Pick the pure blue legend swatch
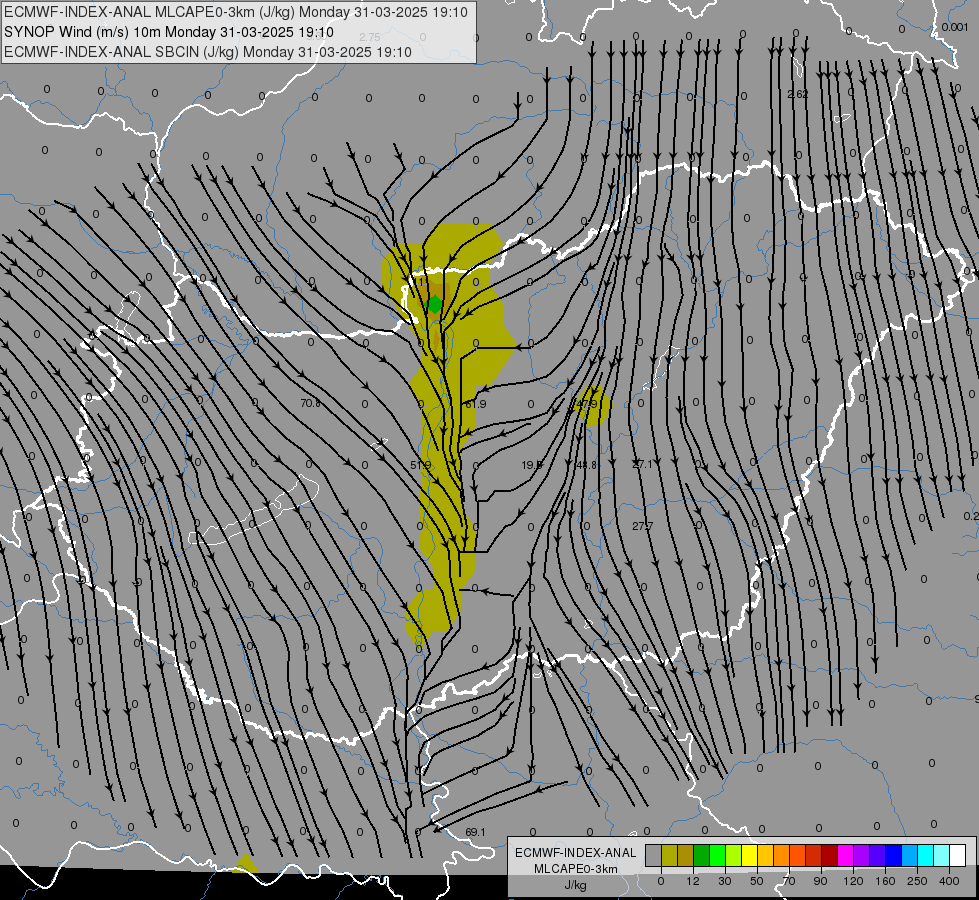 [x=894, y=855]
